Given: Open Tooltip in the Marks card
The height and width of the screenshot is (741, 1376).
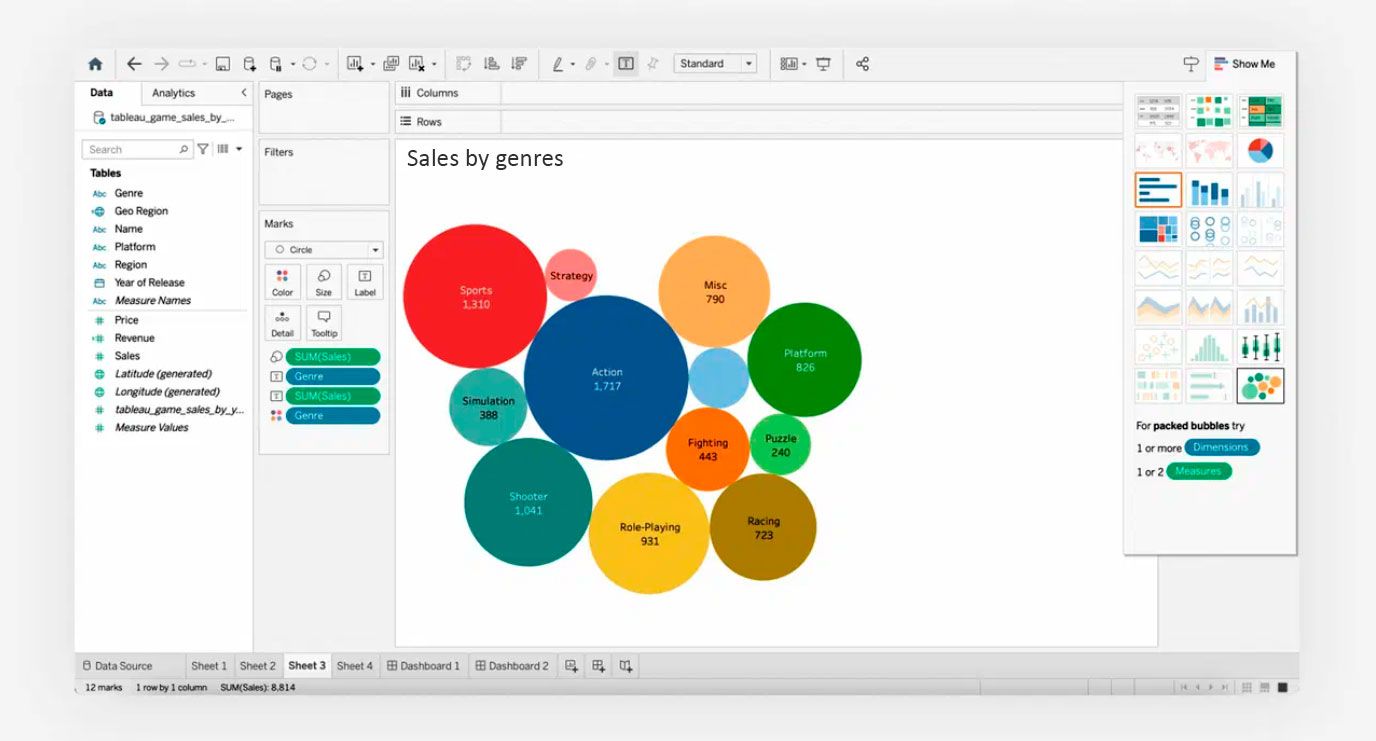Looking at the screenshot, I should (324, 324).
